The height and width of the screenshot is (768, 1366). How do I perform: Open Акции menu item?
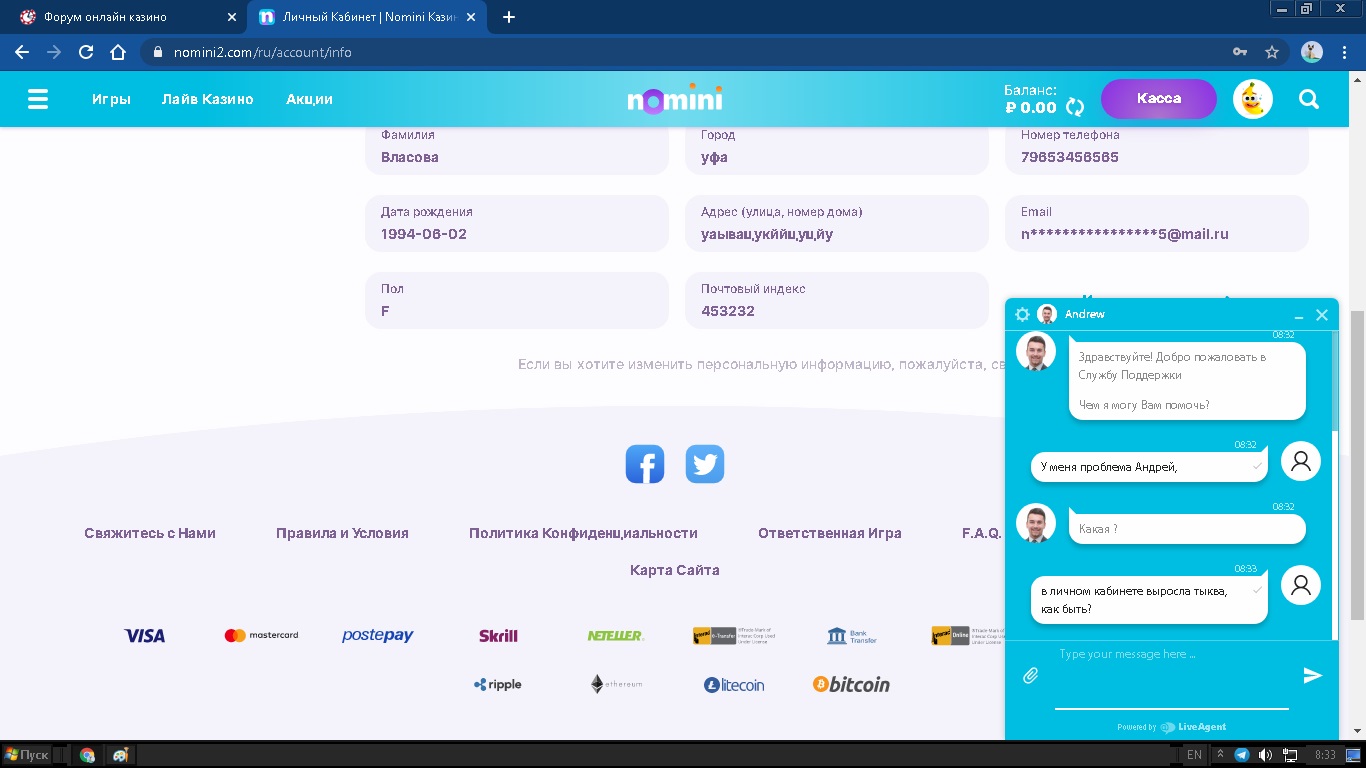309,99
